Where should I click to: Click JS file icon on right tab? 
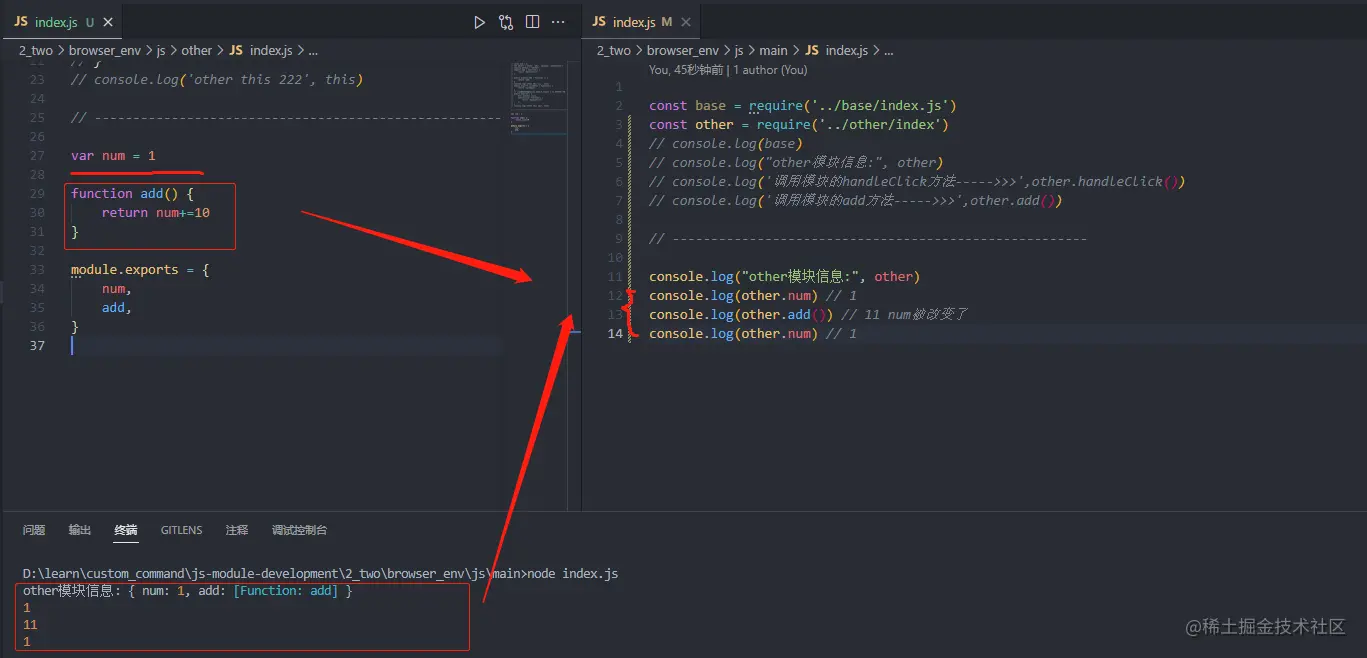599,22
